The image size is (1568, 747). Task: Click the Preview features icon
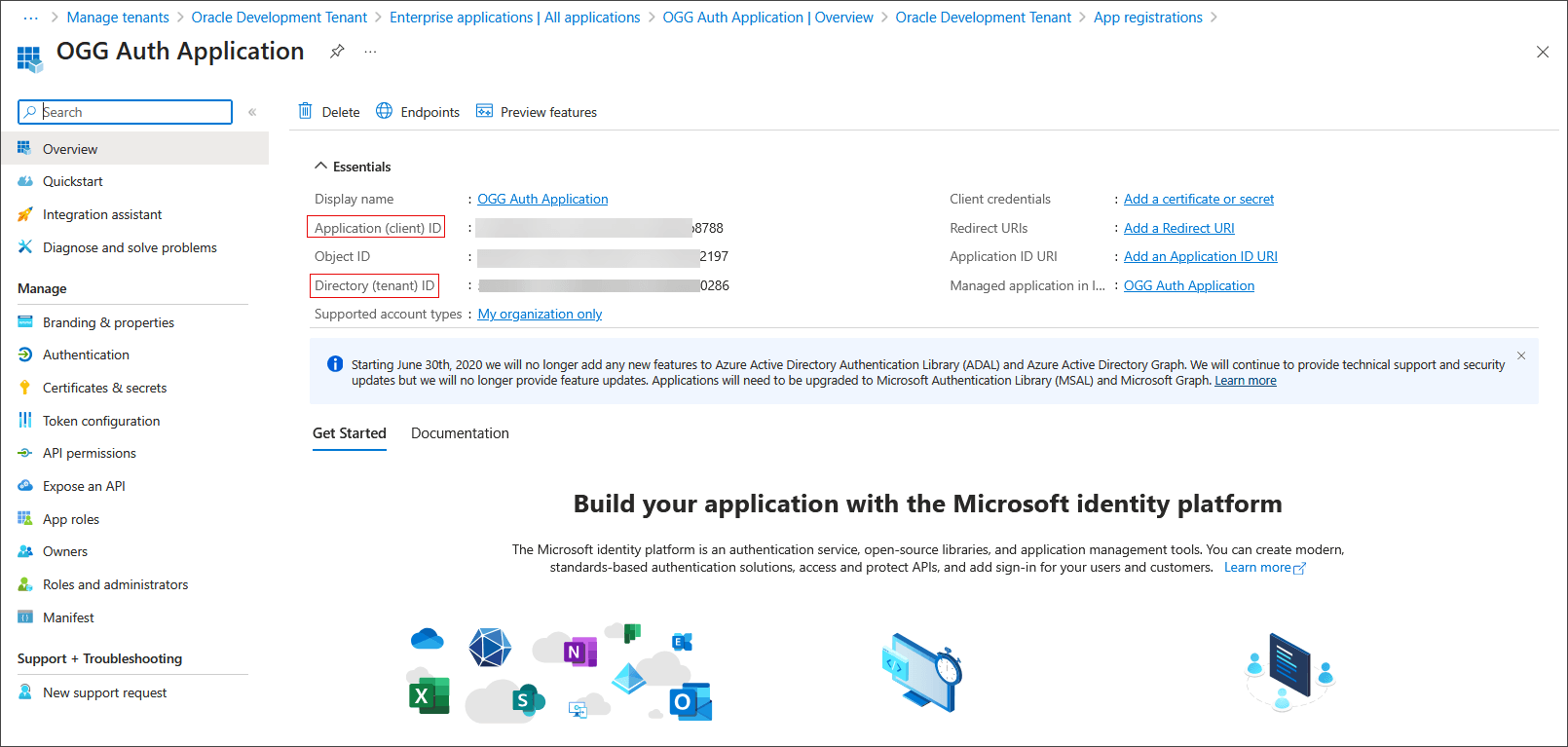coord(484,111)
